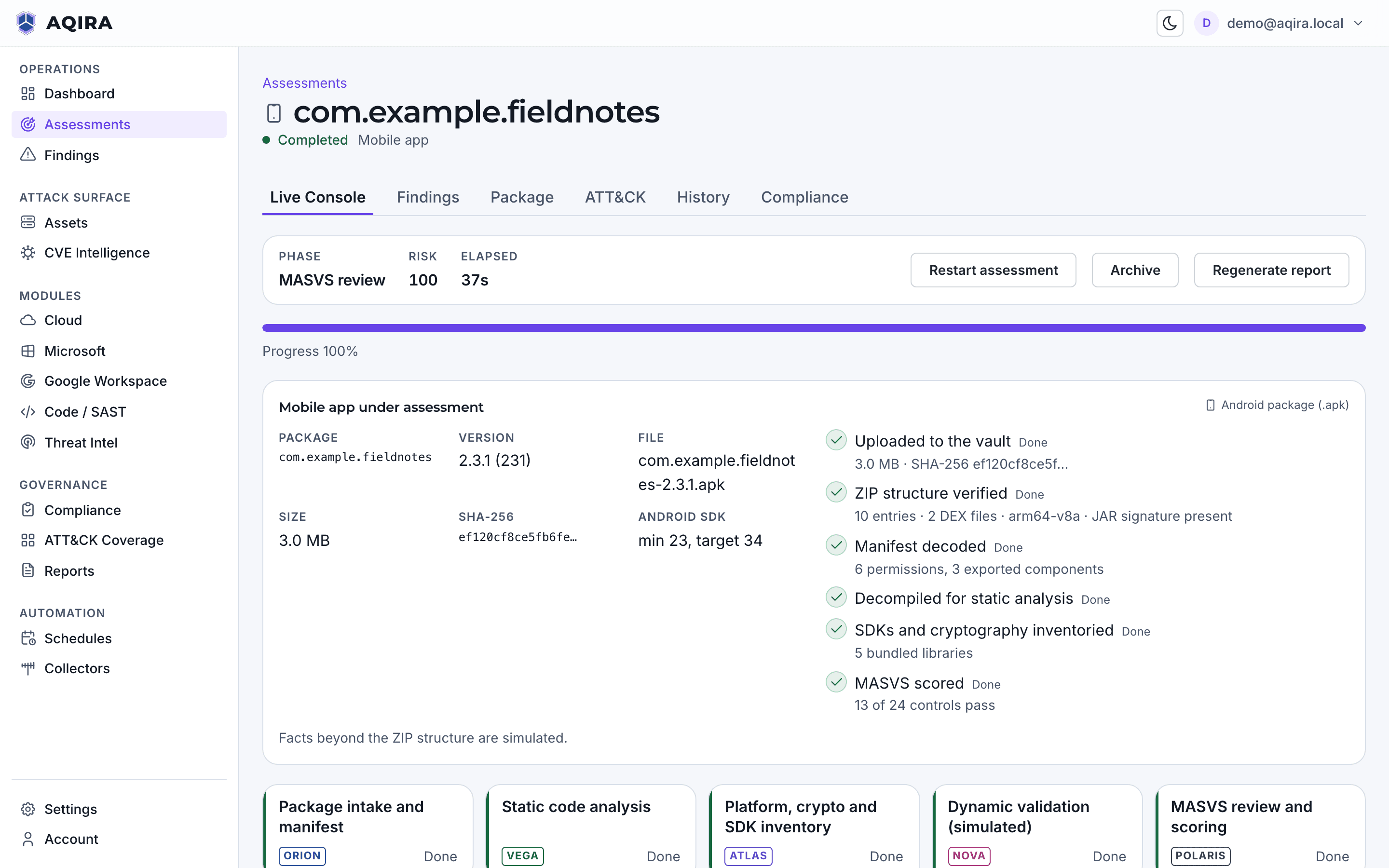Viewport: 1389px width, 868px height.
Task: Click the purple progress bar
Action: [814, 328]
